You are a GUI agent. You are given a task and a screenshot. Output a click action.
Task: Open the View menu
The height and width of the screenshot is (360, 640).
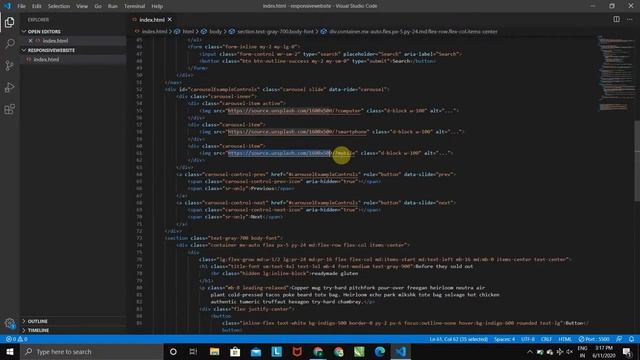82,6
